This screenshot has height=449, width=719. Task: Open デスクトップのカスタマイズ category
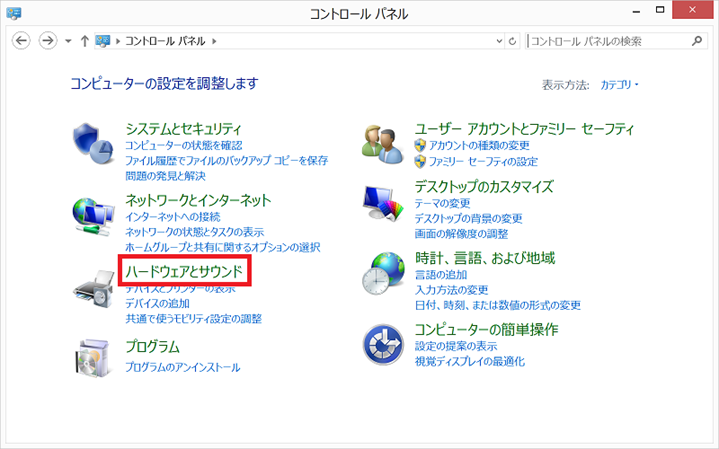click(x=484, y=187)
